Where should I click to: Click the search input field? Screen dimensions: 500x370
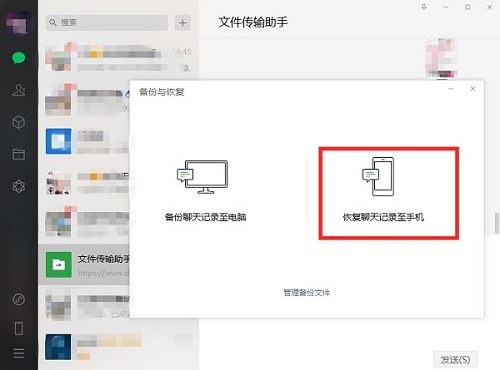tap(107, 23)
